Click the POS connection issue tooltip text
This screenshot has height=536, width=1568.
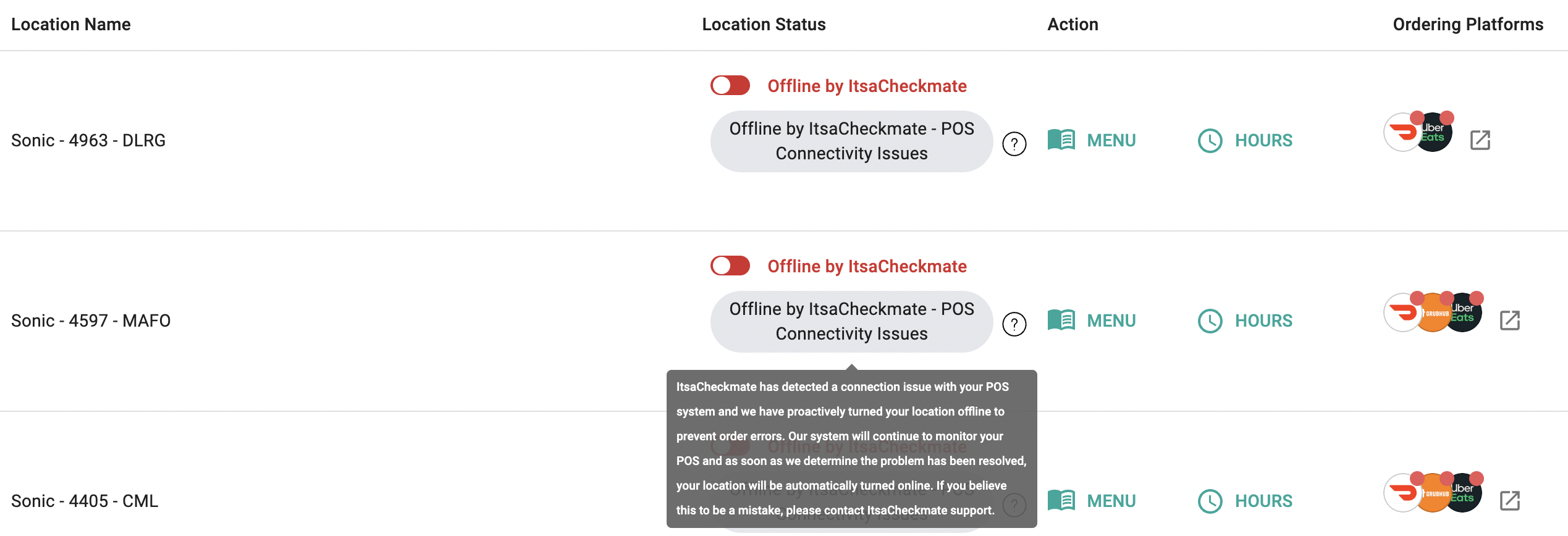(851, 448)
